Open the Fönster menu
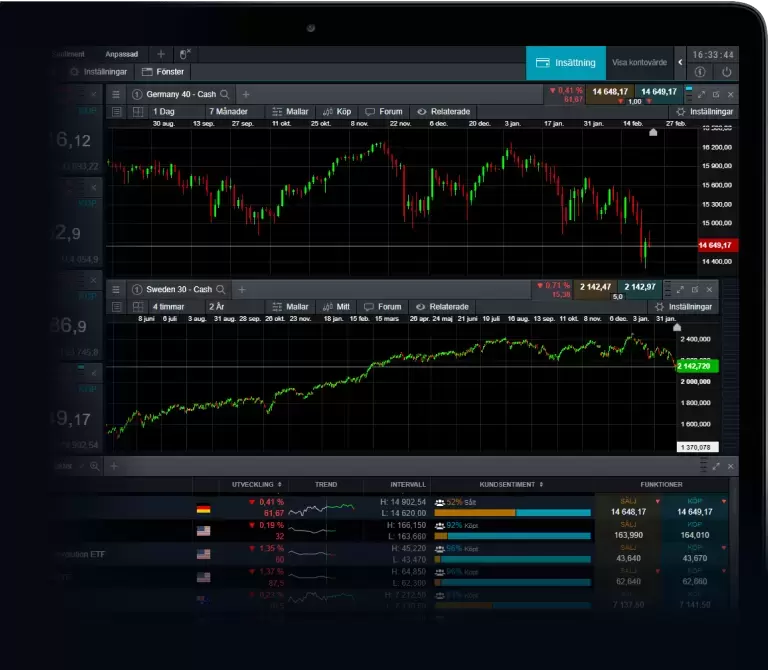 [x=163, y=72]
